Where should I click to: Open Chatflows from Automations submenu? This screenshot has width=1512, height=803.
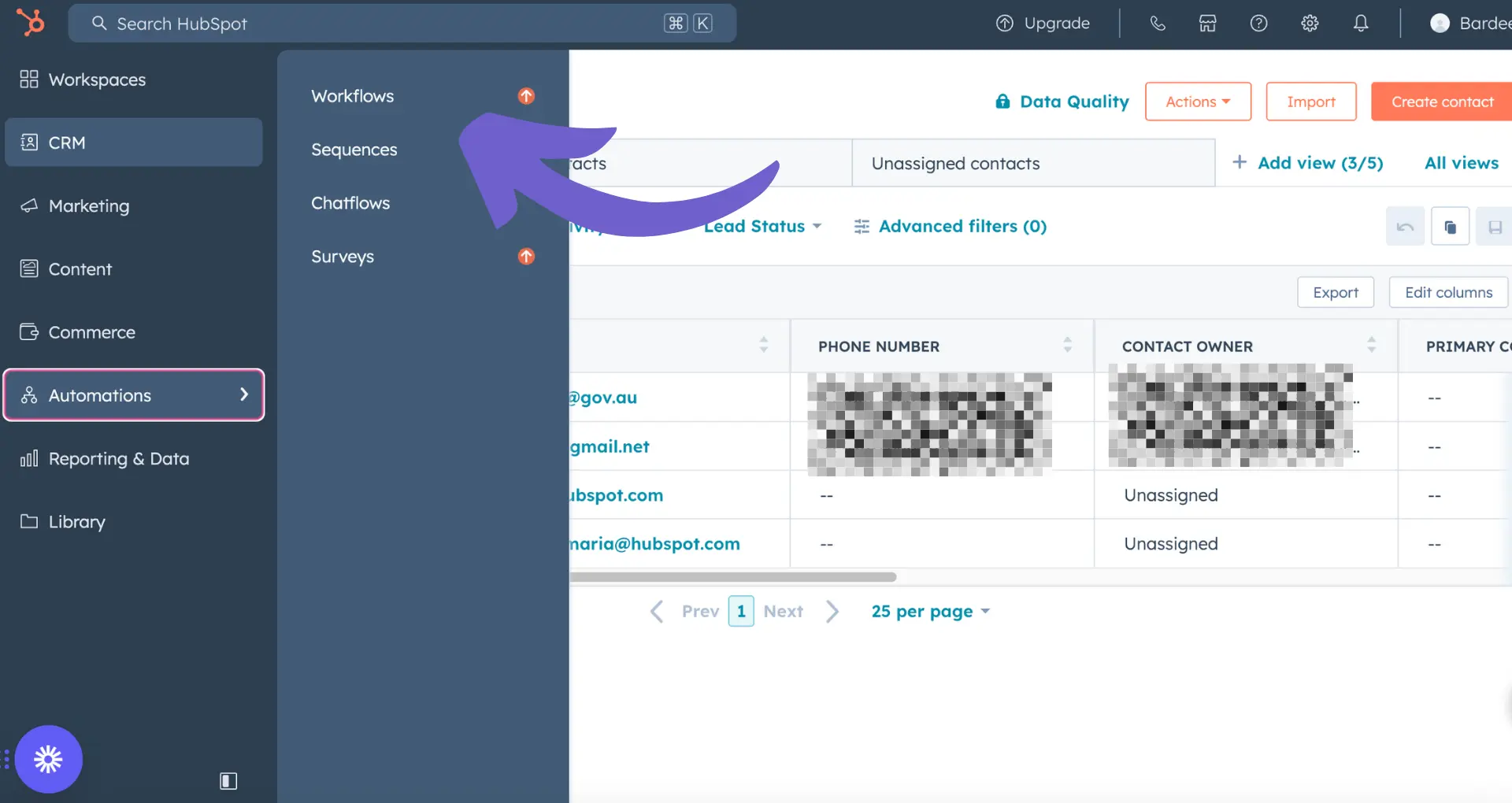pos(350,203)
